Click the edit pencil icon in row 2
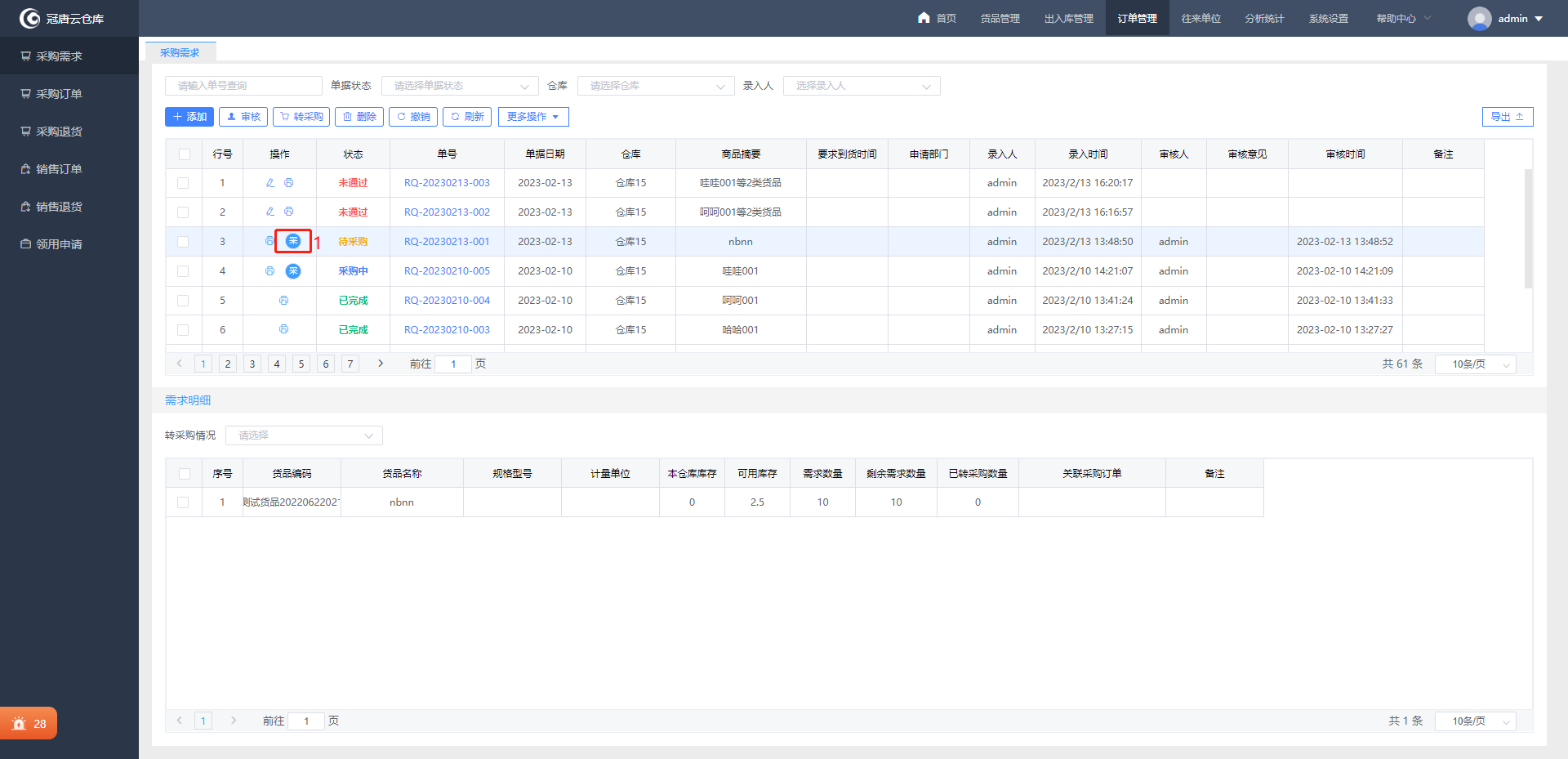 [x=270, y=212]
